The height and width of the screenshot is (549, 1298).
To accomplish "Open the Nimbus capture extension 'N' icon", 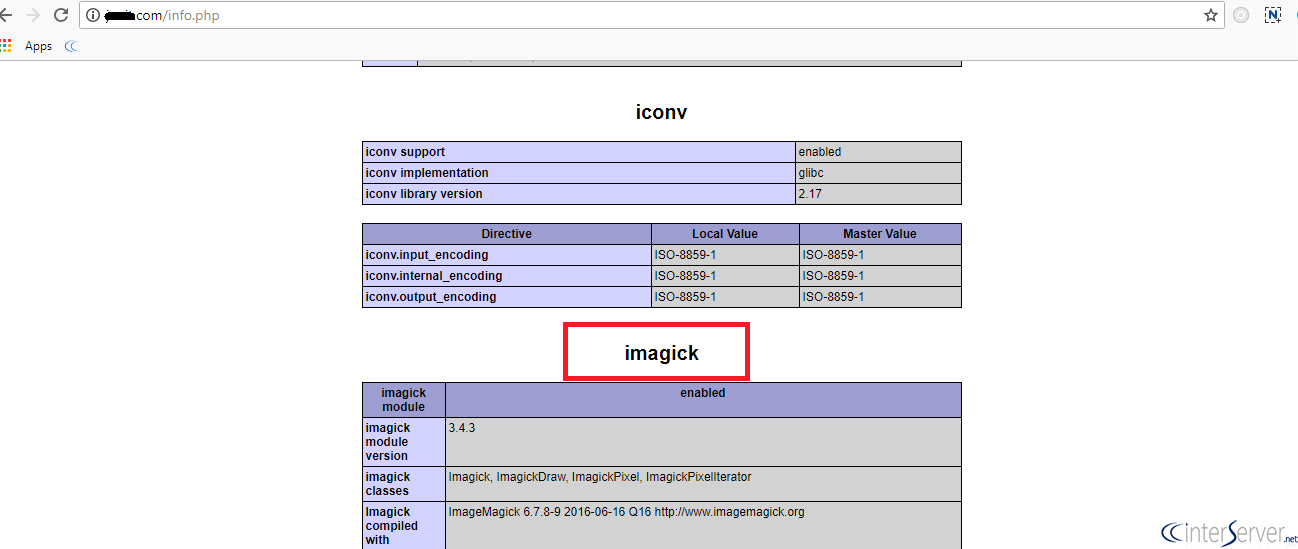I will coord(1273,15).
